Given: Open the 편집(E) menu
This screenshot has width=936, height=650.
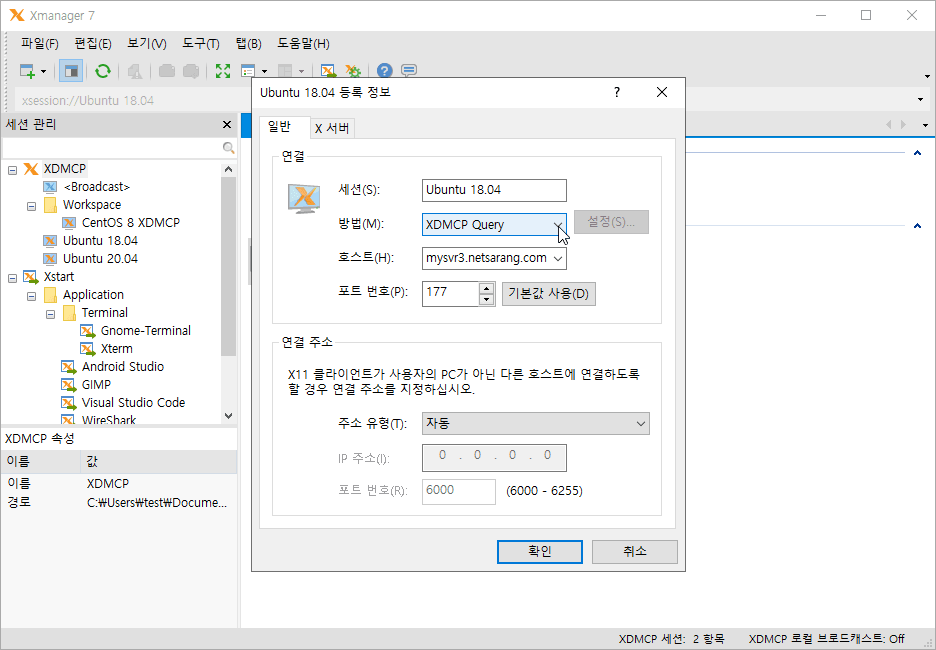Looking at the screenshot, I should pos(93,44).
